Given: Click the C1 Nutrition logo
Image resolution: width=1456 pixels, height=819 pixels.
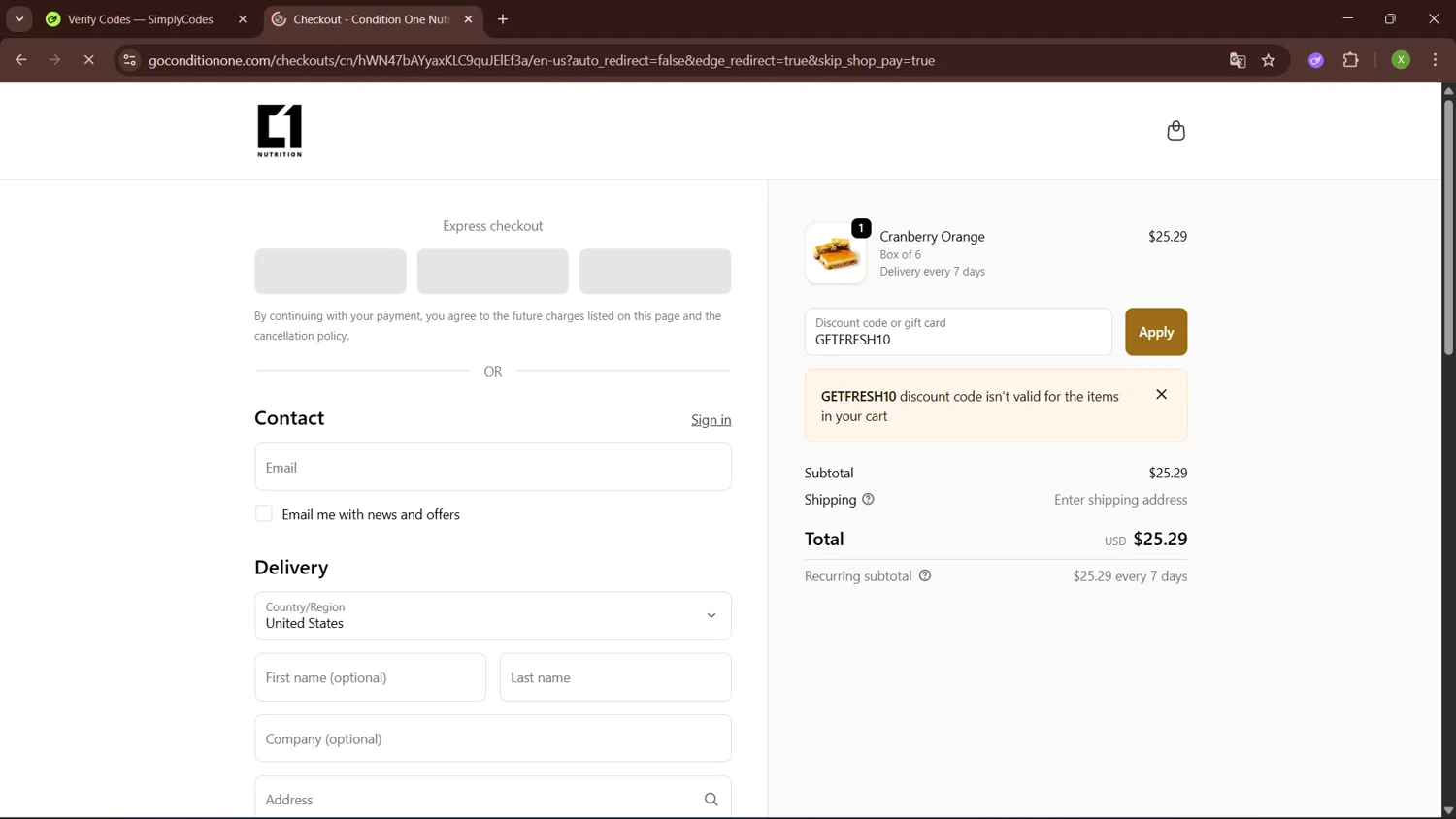Looking at the screenshot, I should coord(280,131).
